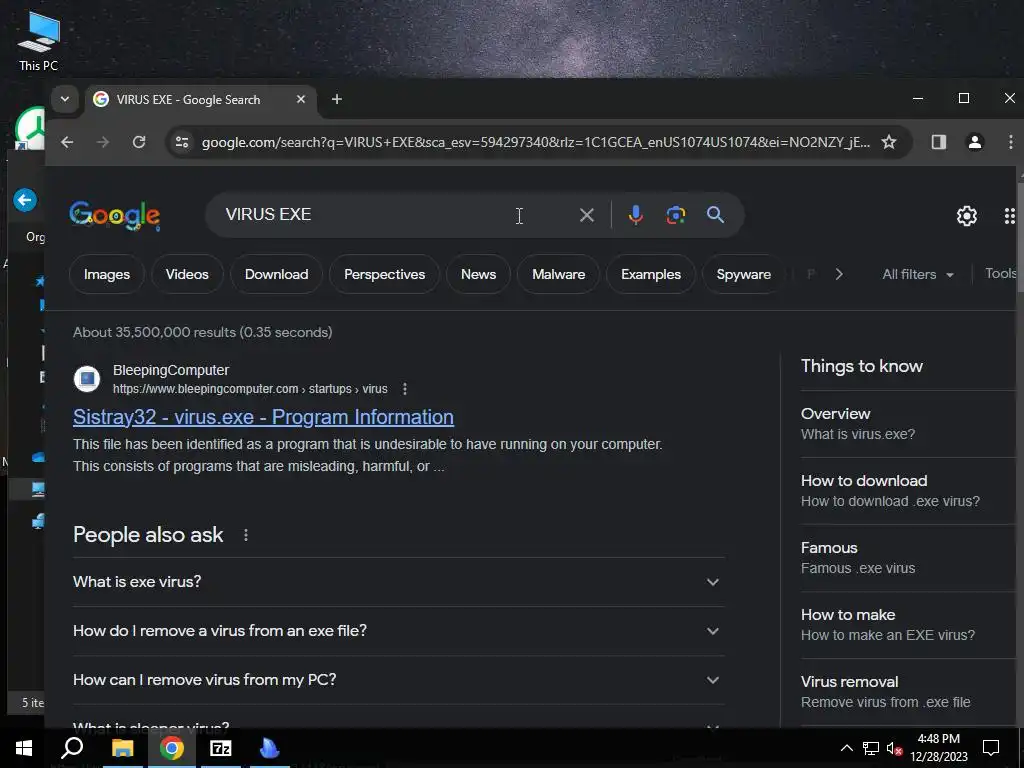Switch to Images results
The width and height of the screenshot is (1024, 768).
[x=107, y=274]
